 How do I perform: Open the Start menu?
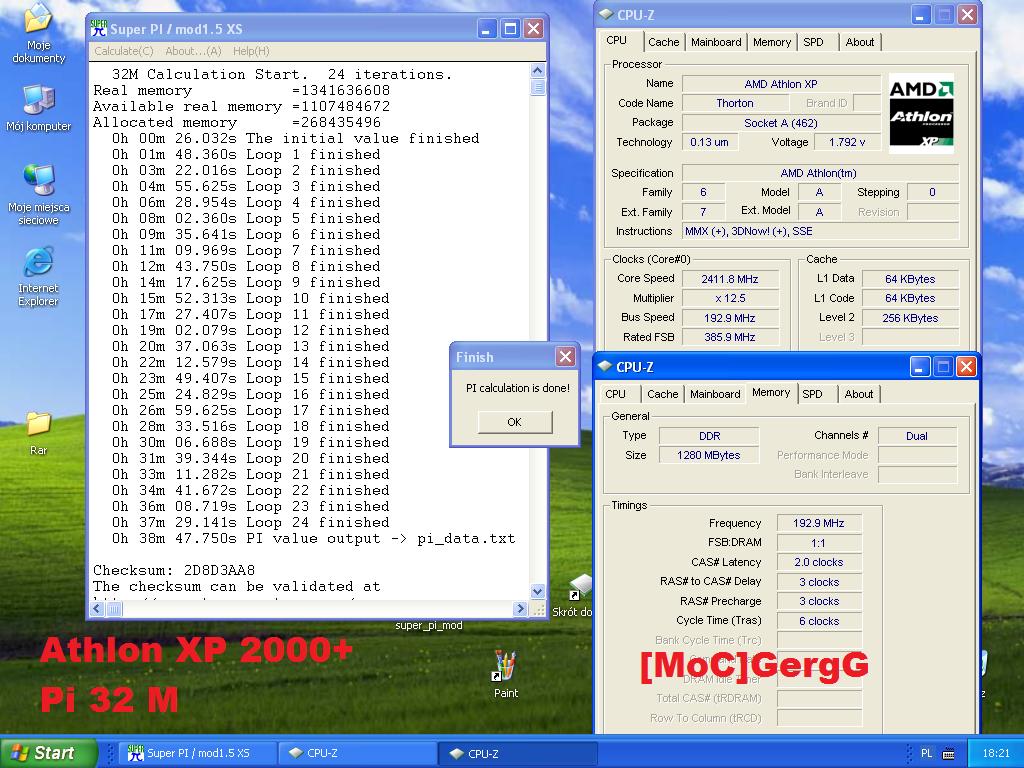[48, 753]
